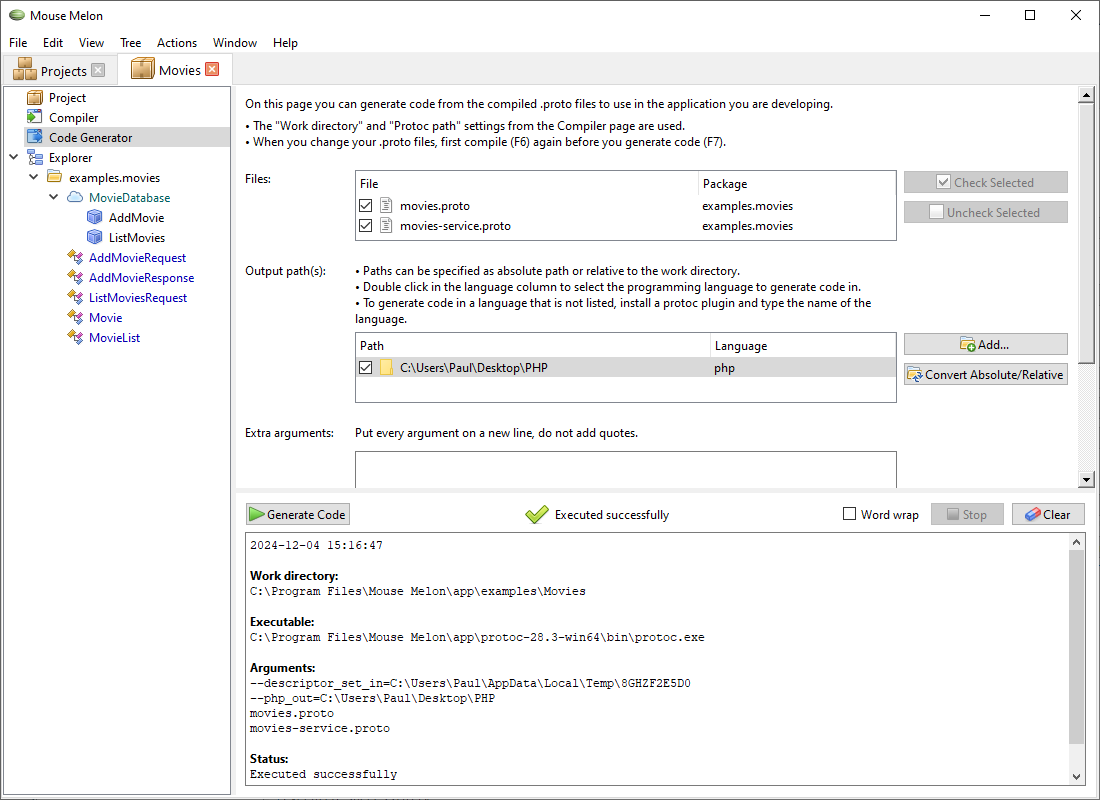
Task: Click the PHP output folder icon
Action: tap(386, 368)
